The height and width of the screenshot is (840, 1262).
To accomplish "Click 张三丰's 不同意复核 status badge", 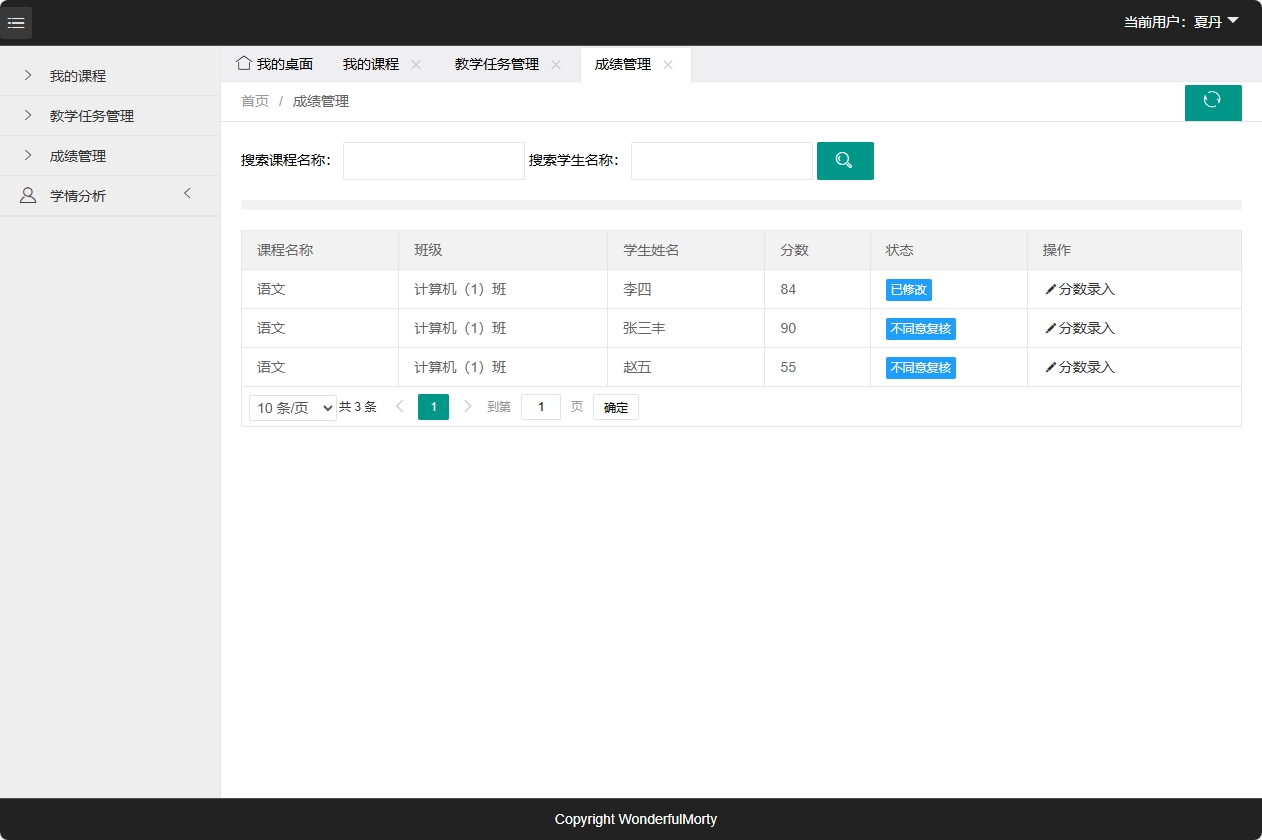I will [x=919, y=328].
